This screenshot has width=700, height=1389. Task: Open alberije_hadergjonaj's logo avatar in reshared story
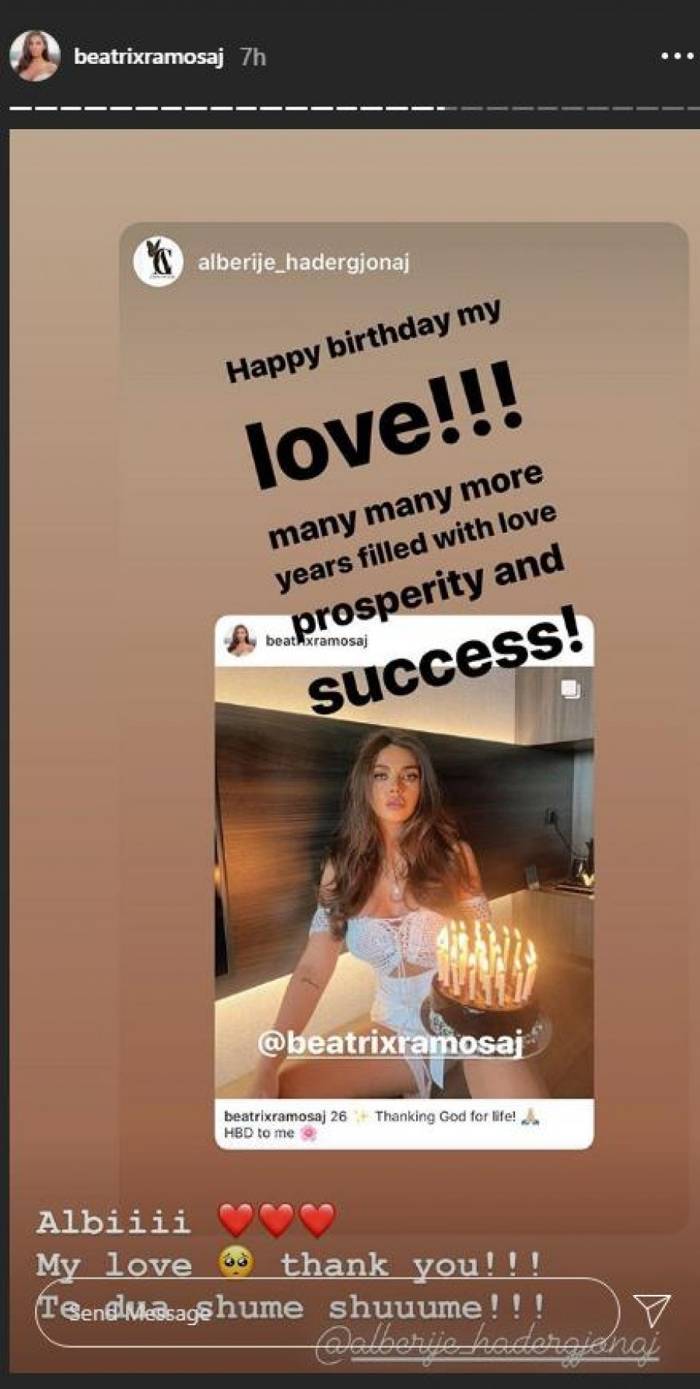158,262
